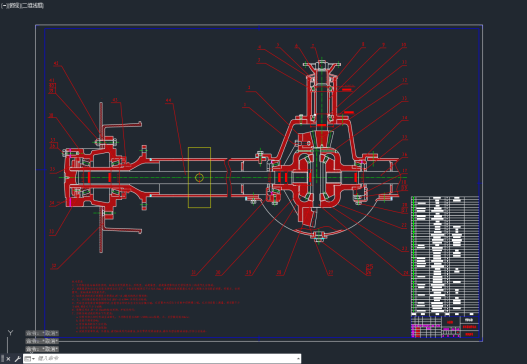Grab the command line drag handle
The width and height of the screenshot is (527, 364).
3,359
